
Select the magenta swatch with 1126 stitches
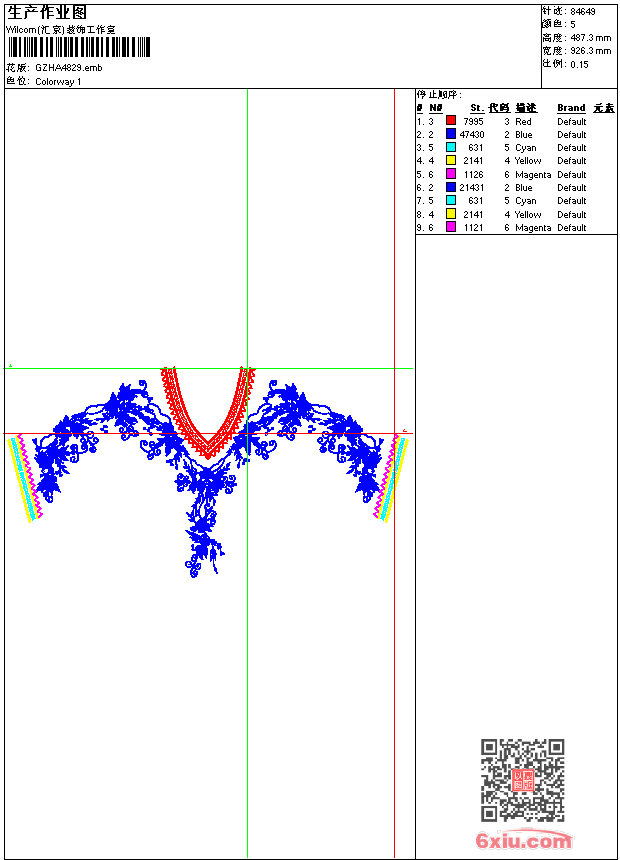[x=451, y=174]
